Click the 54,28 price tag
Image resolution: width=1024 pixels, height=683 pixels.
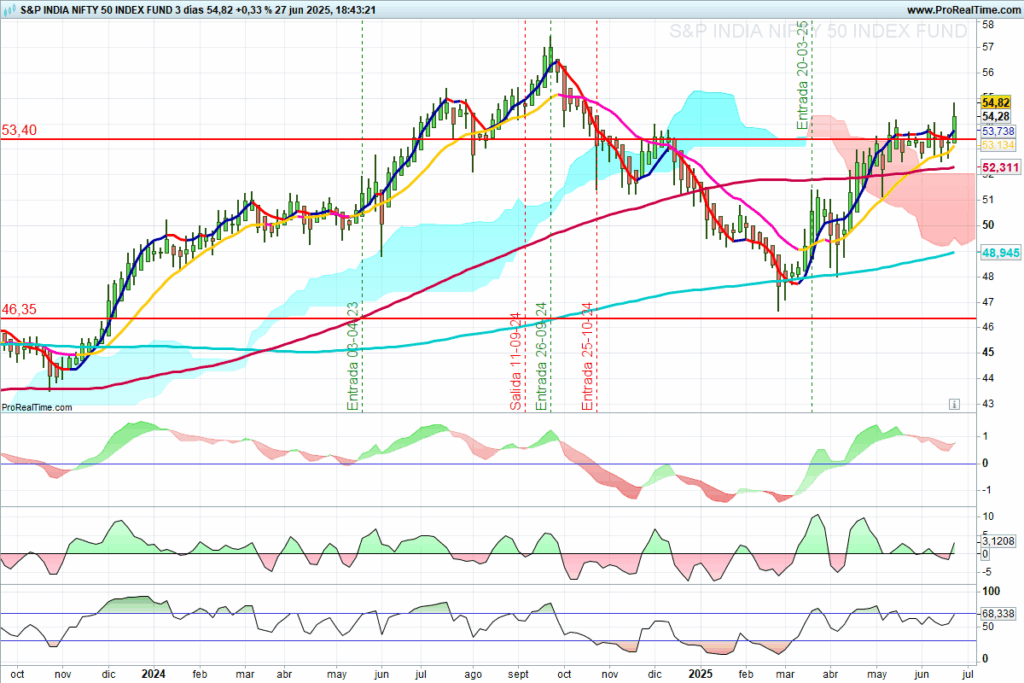[996, 117]
